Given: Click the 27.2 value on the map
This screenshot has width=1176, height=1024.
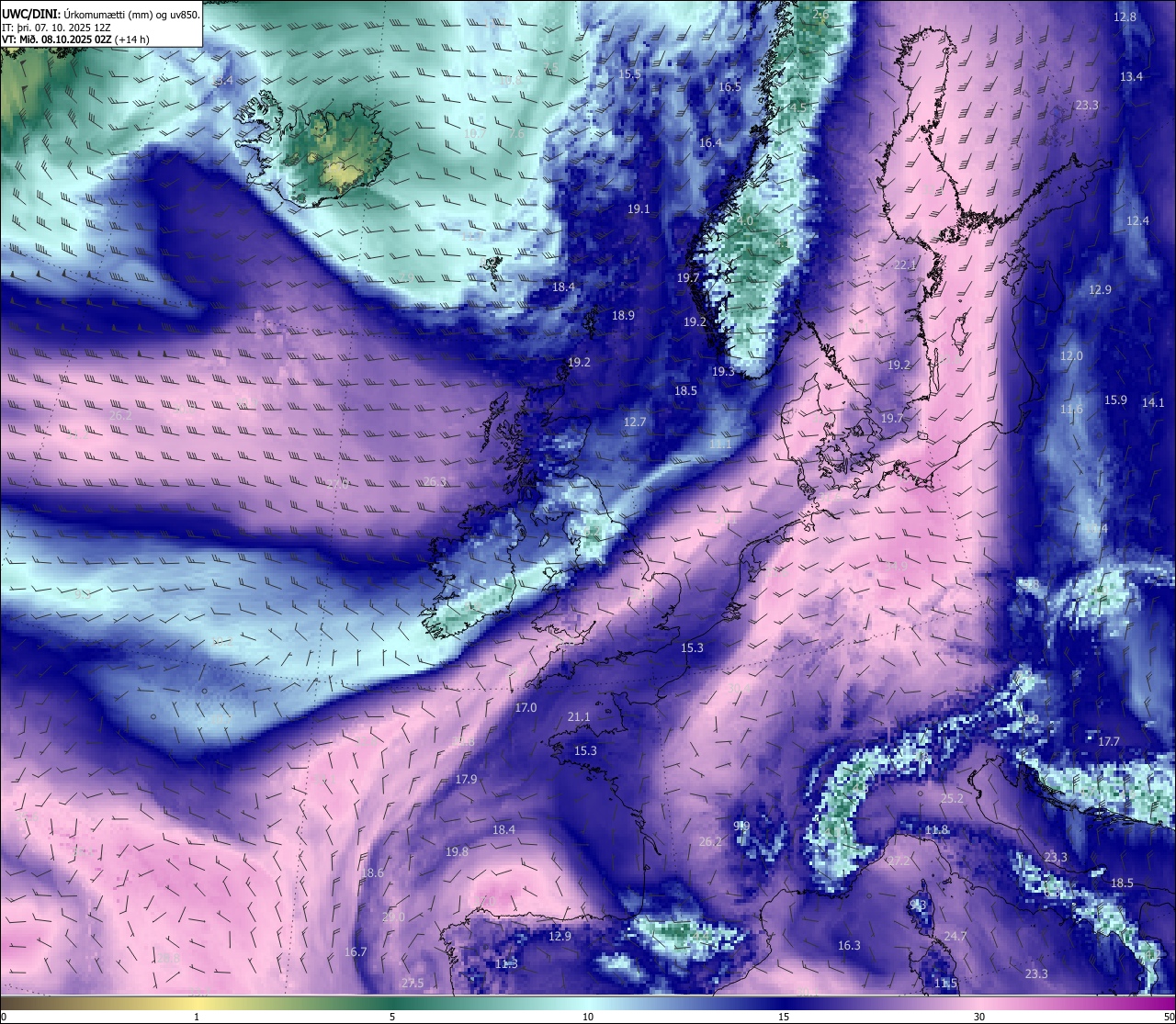Looking at the screenshot, I should click(x=899, y=861).
